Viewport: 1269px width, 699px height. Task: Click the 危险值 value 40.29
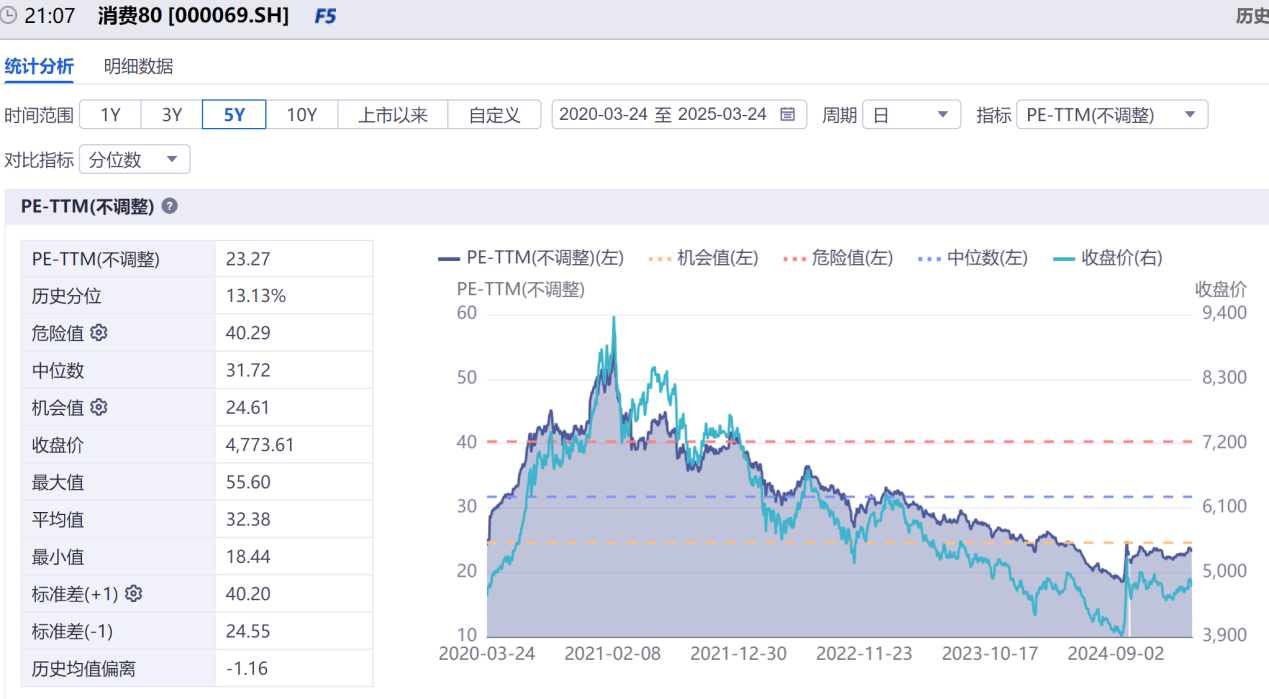(x=248, y=333)
